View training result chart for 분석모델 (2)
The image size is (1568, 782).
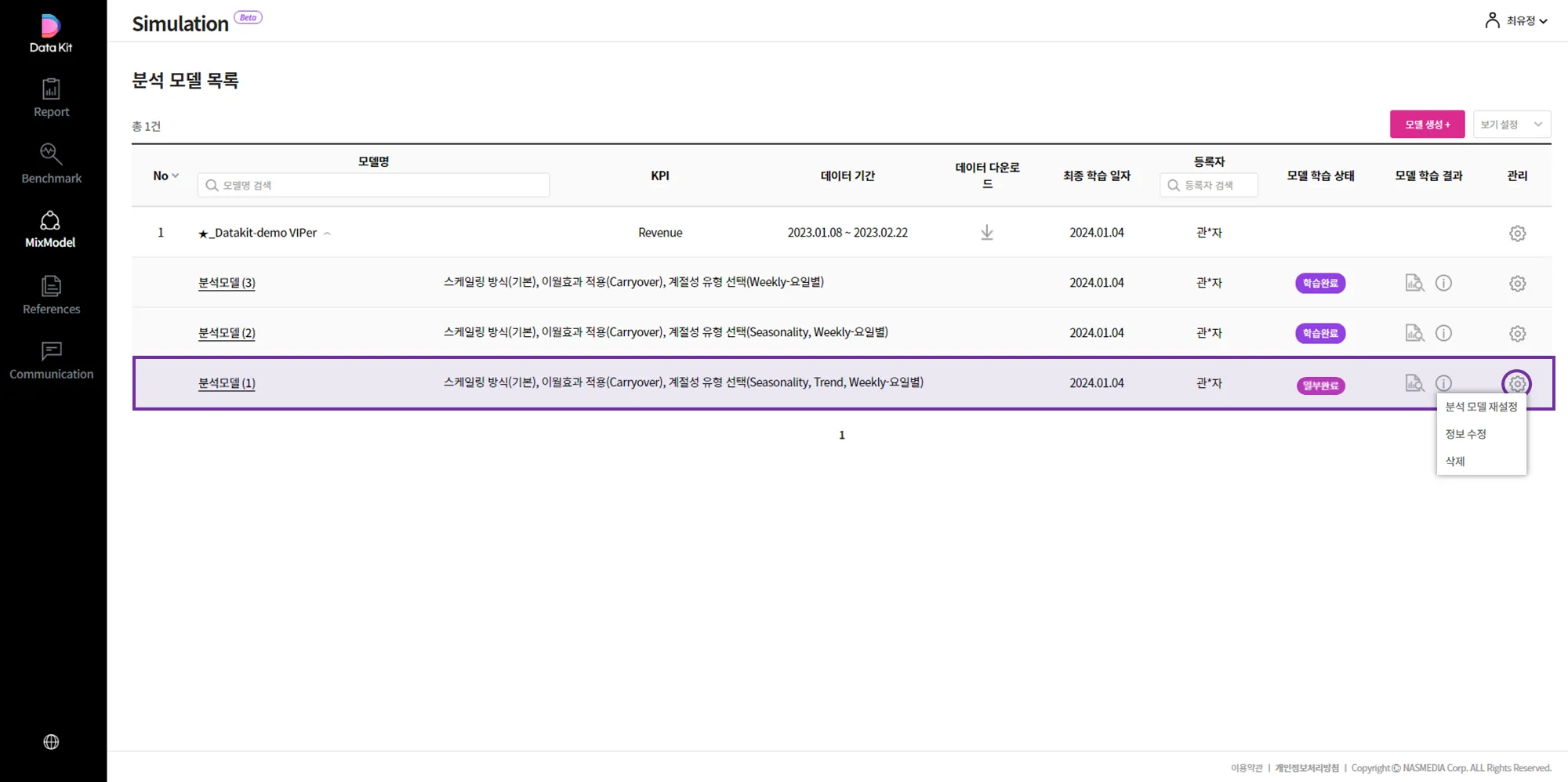(1414, 333)
